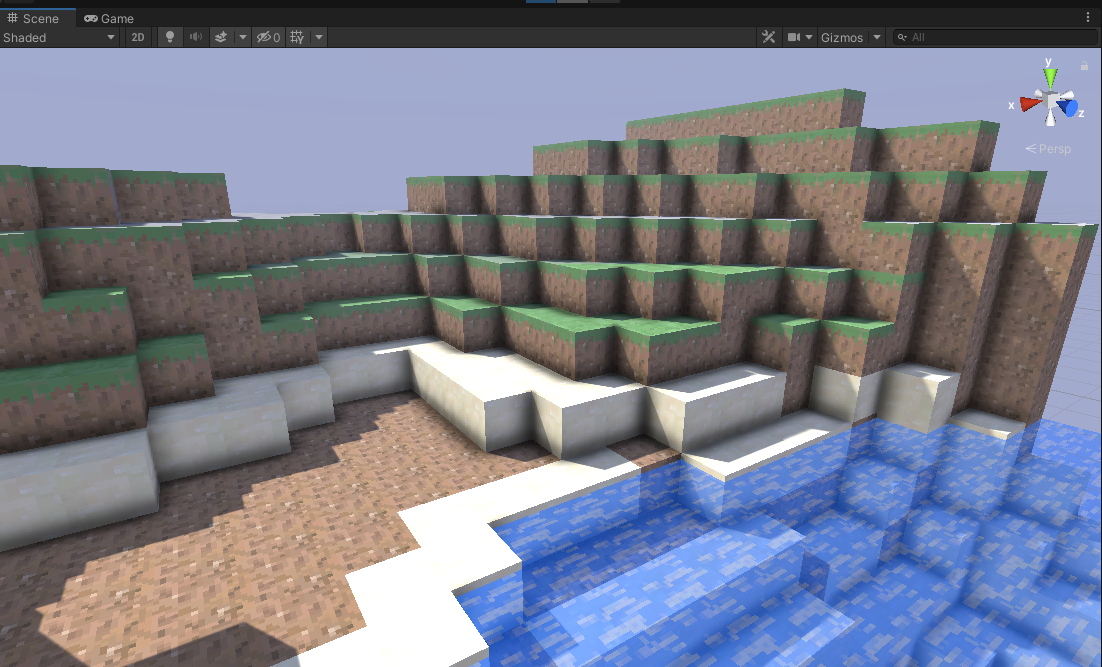Open the Gizmos dropdown arrow
Screen dimensions: 1102x667
click(x=876, y=37)
